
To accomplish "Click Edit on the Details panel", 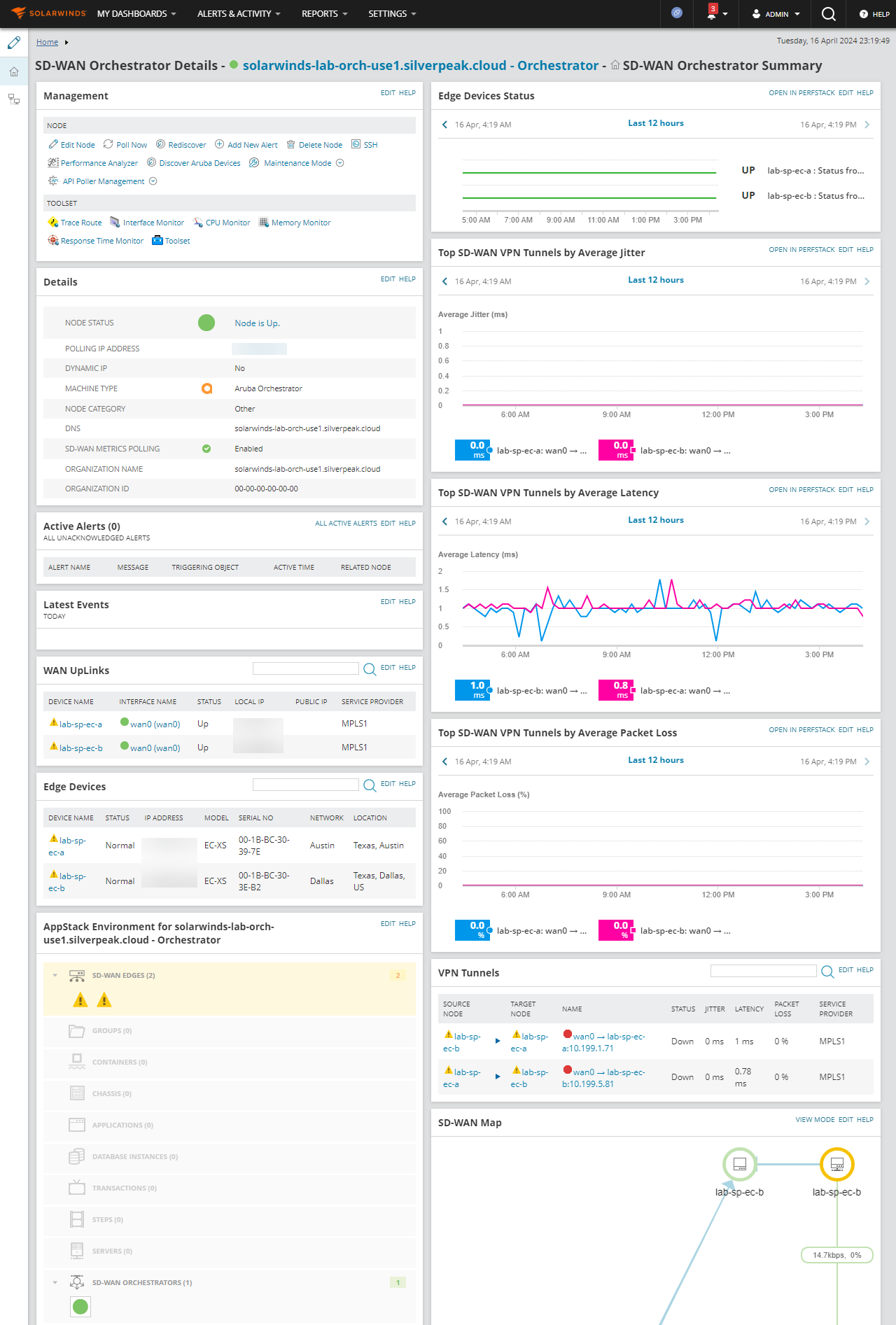I will [388, 279].
